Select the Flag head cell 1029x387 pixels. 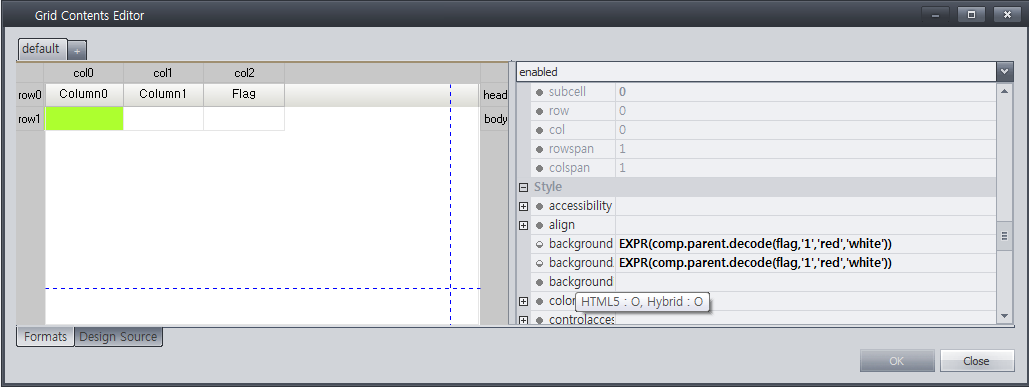[243, 94]
